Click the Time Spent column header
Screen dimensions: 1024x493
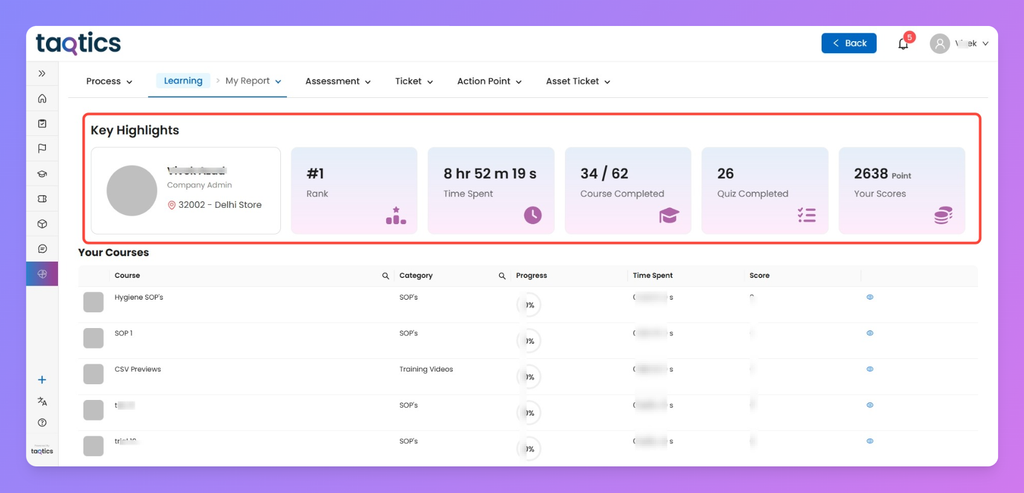tap(652, 276)
